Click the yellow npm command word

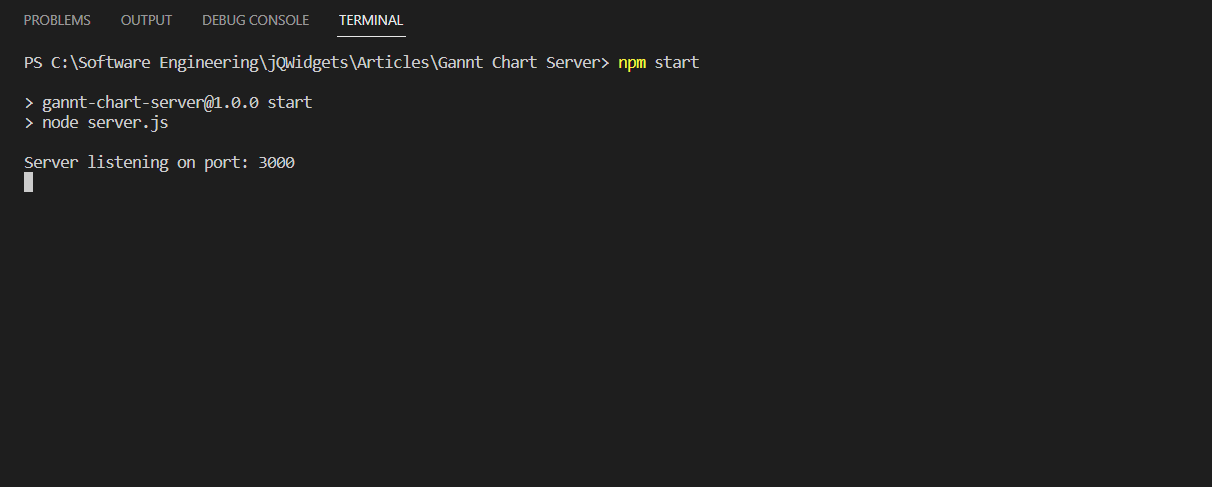coord(632,62)
